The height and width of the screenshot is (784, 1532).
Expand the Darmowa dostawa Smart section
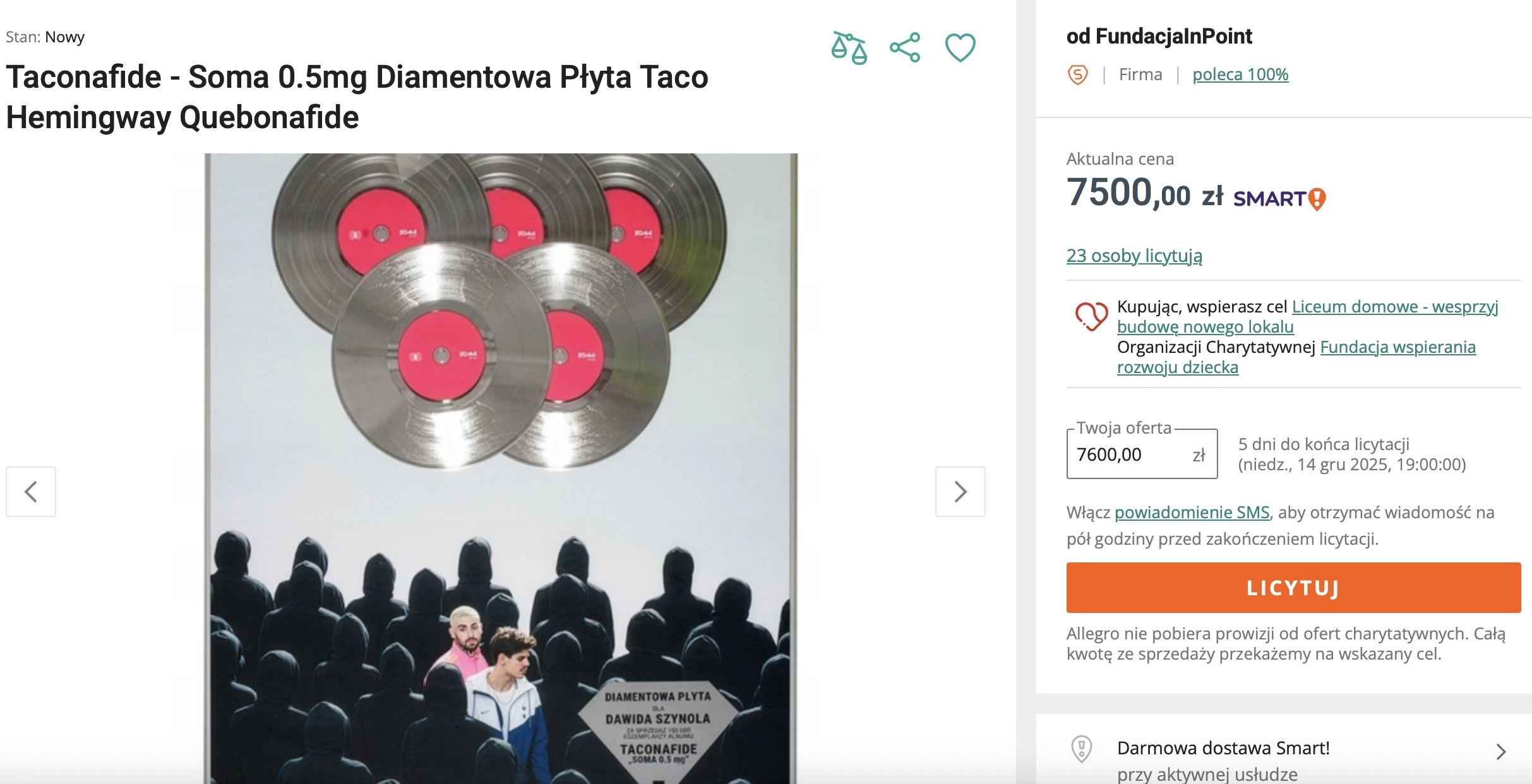click(1501, 752)
